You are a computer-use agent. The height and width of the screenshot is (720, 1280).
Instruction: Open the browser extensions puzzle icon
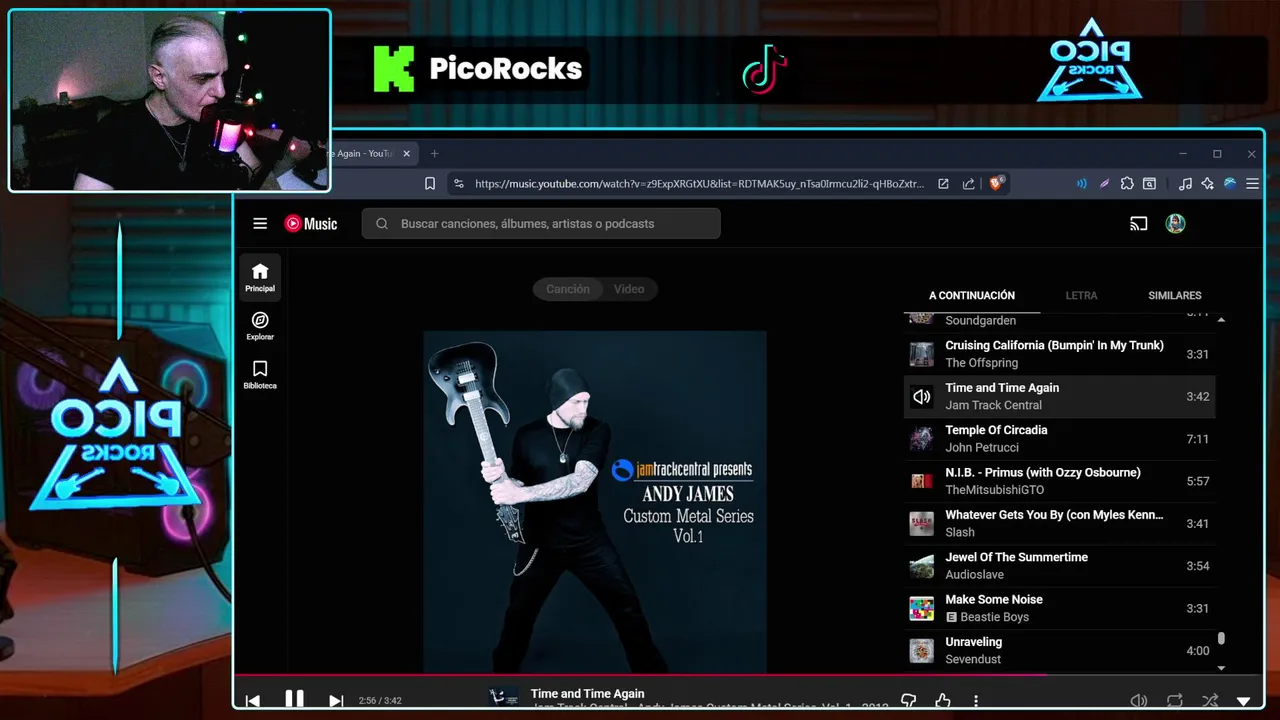click(1127, 184)
